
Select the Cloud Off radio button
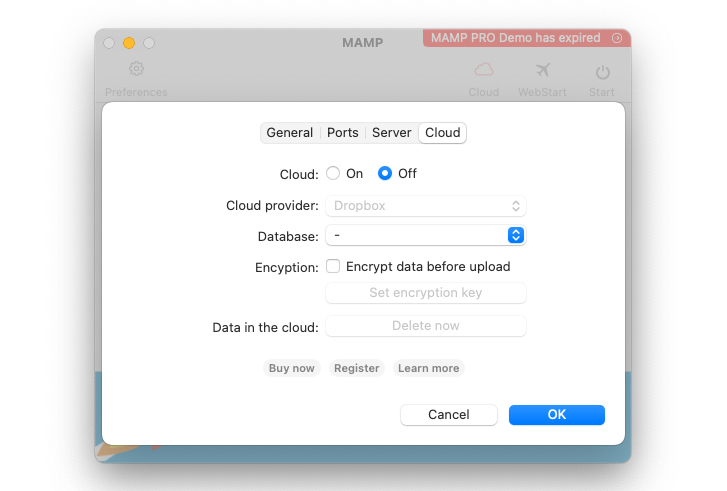[385, 173]
